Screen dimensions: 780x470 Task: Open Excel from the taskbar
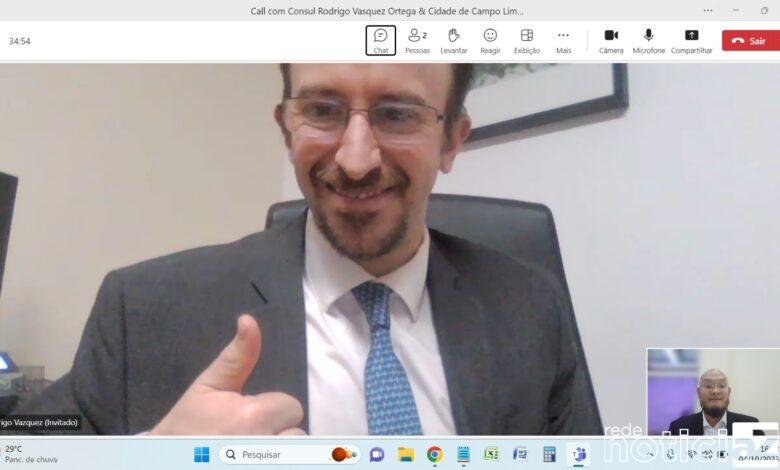491,454
